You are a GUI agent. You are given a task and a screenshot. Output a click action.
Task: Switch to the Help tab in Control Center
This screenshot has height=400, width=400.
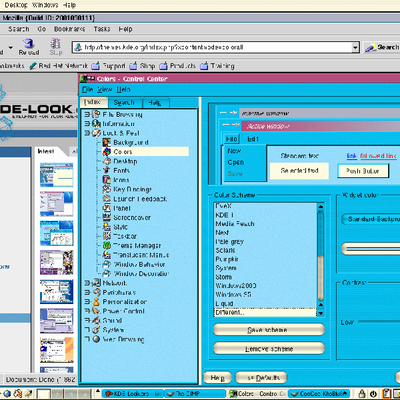point(155,102)
